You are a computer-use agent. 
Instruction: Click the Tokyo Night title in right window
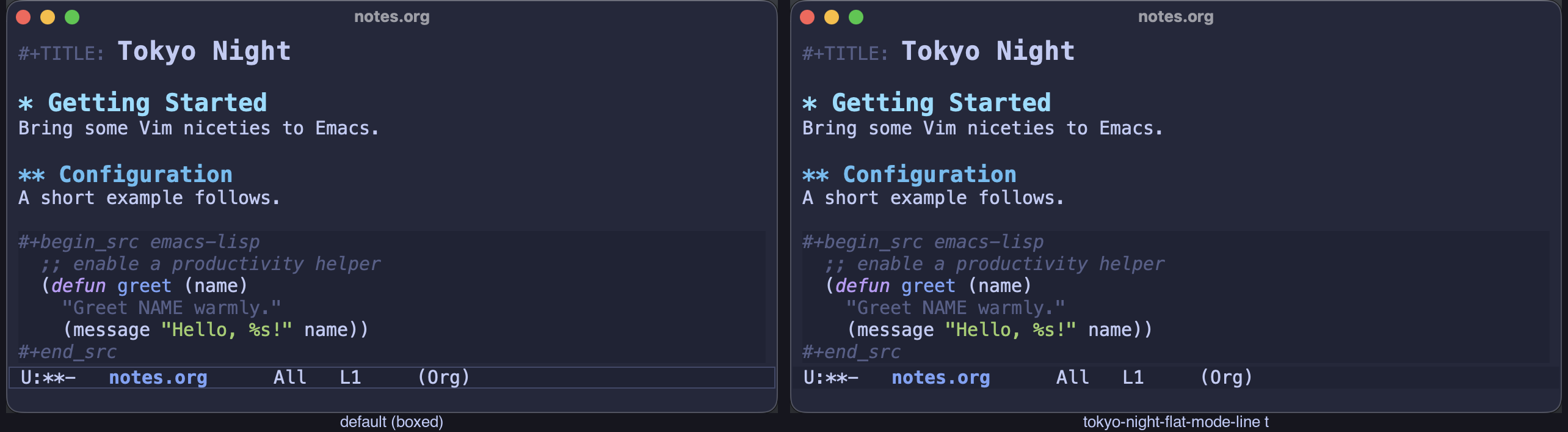pyautogui.click(x=988, y=51)
